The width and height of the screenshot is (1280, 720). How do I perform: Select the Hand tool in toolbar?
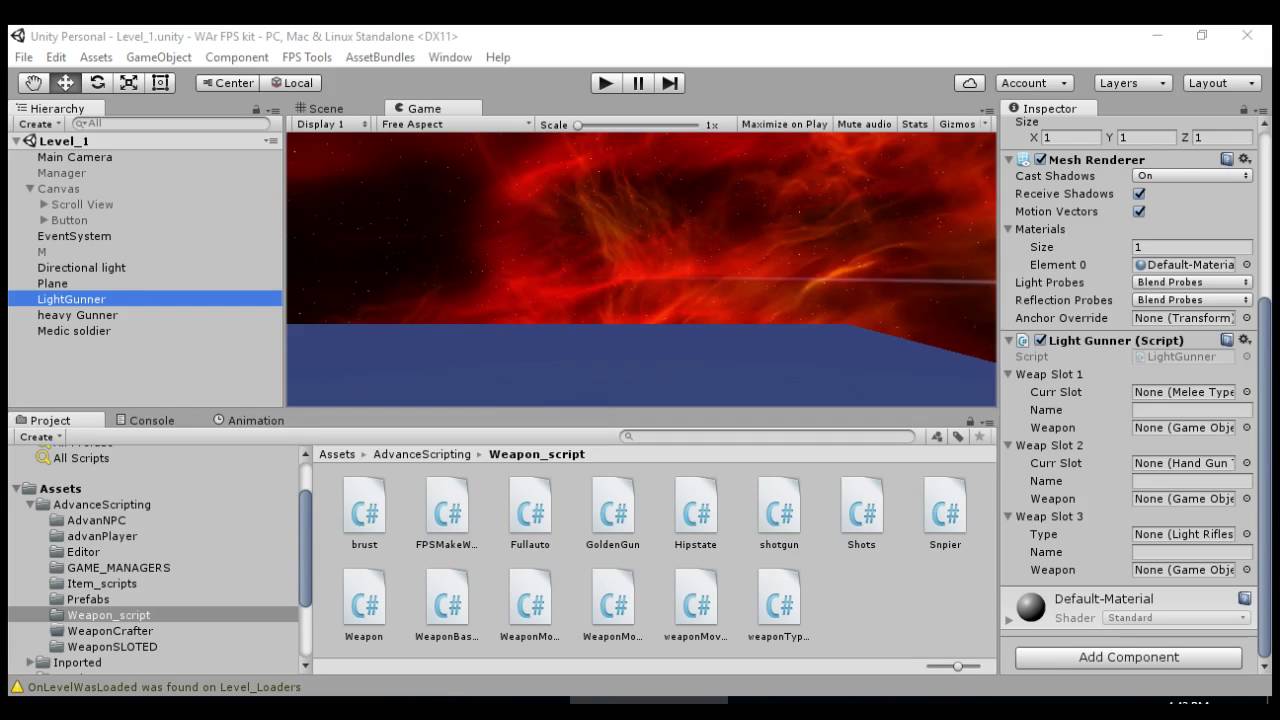[34, 83]
